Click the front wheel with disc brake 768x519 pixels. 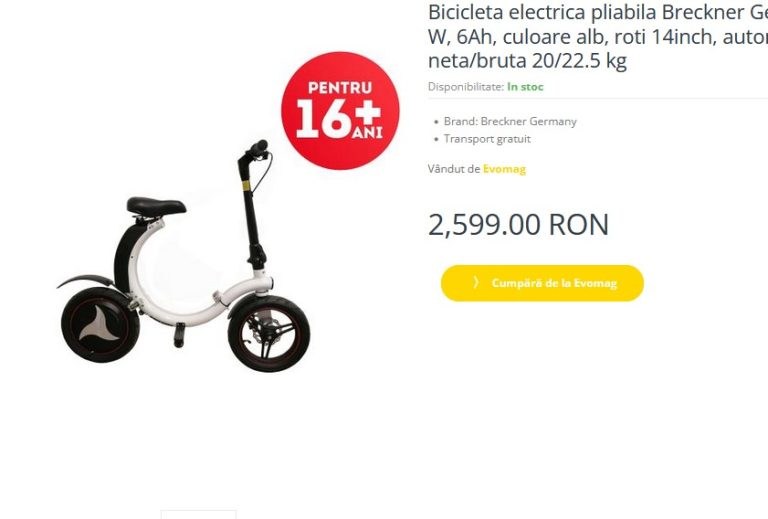pos(269,334)
